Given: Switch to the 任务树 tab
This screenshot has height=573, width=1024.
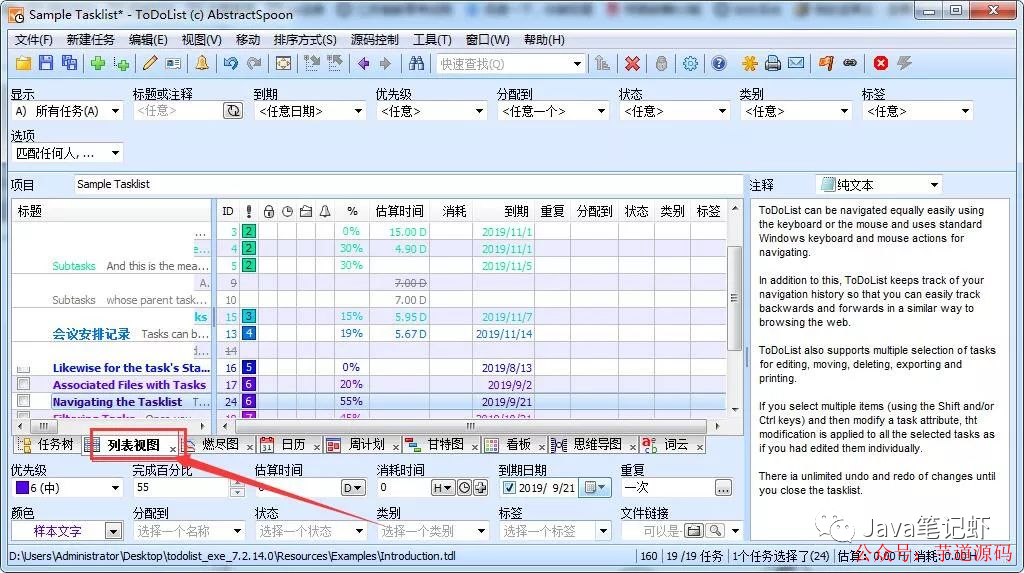Looking at the screenshot, I should point(46,445).
